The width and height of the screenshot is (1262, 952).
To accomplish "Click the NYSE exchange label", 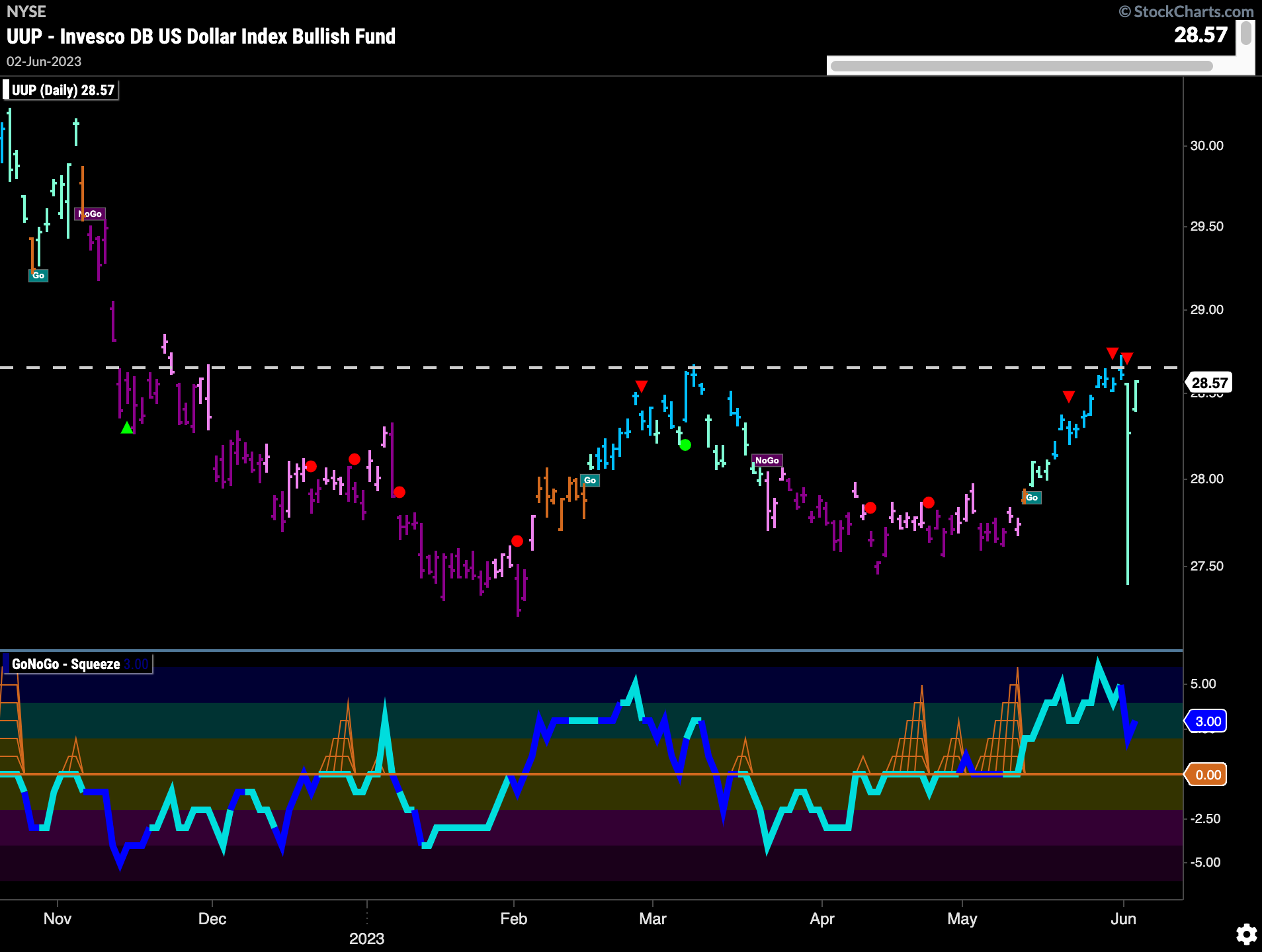I will point(26,12).
